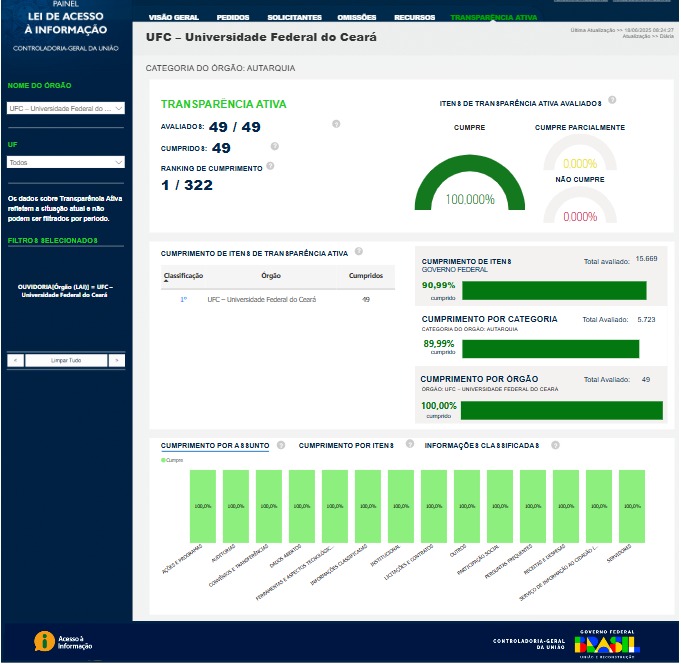Open help icon beside Cumprimento por Itens

tap(410, 443)
